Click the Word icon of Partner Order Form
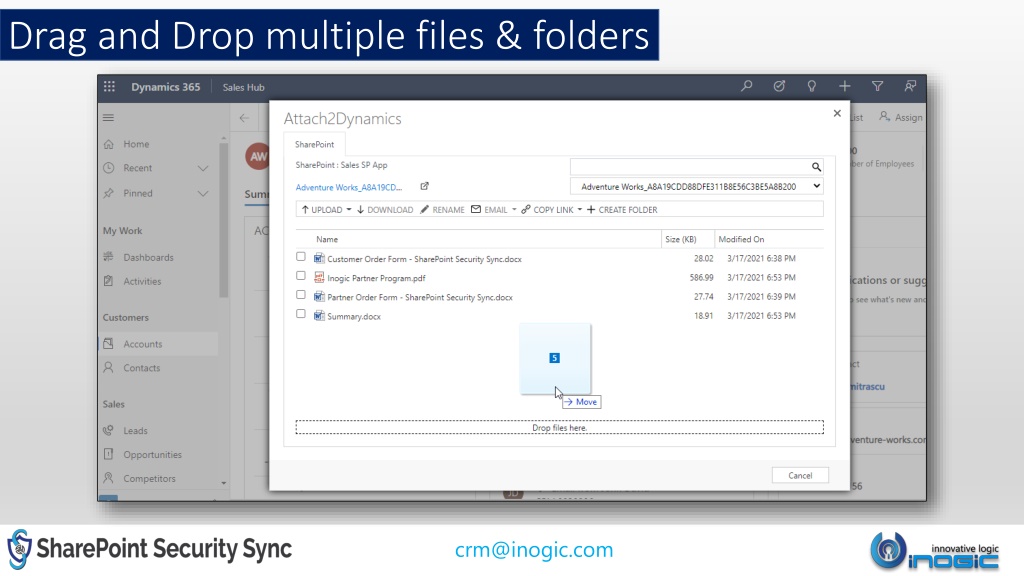The height and width of the screenshot is (576, 1024). click(x=319, y=296)
